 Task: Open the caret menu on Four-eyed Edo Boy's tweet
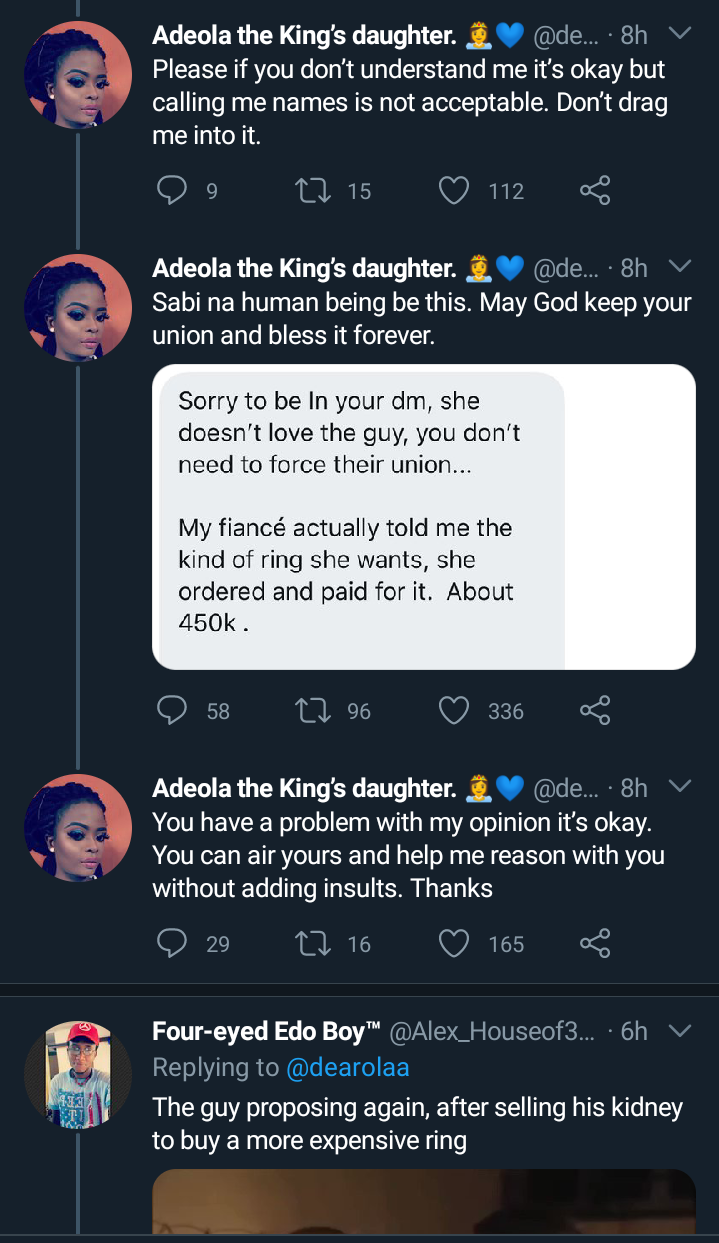point(679,1029)
